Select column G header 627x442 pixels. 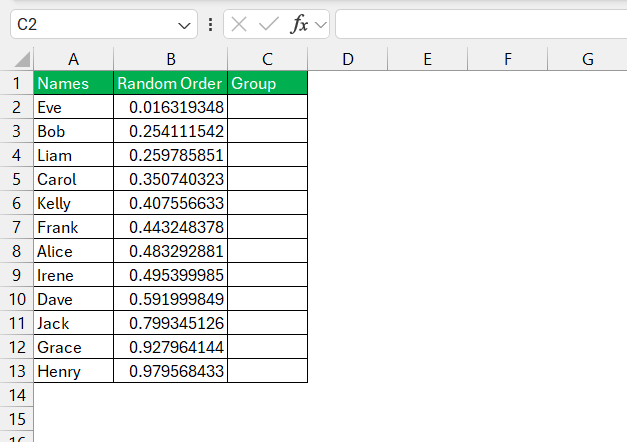[587, 59]
